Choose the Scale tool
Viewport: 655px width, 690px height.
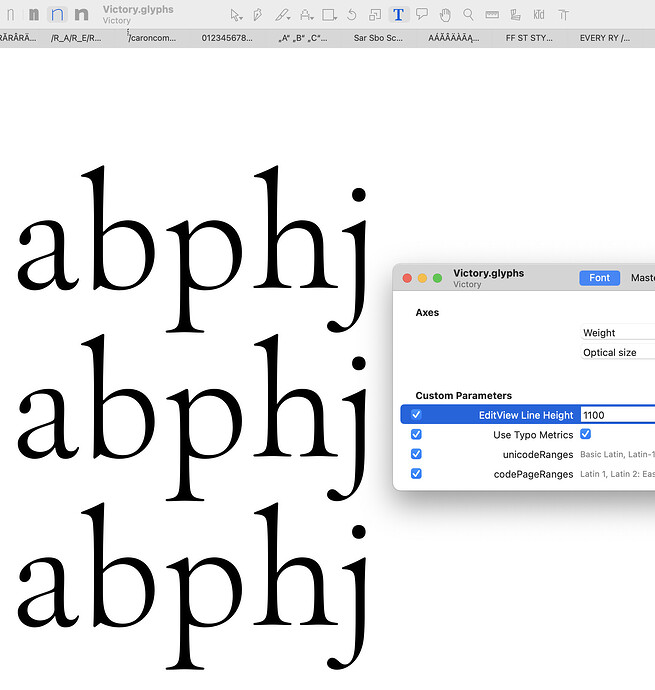pyautogui.click(x=375, y=15)
